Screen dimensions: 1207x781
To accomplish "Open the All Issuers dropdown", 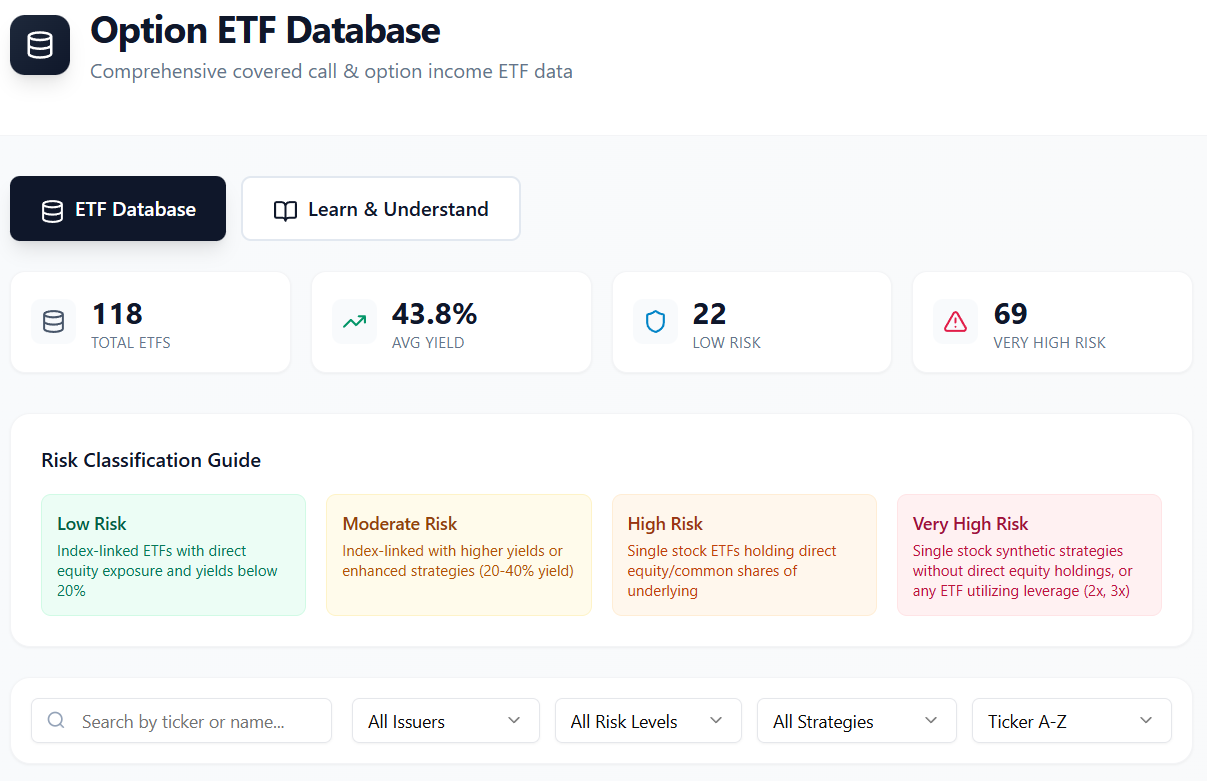I will click(446, 720).
